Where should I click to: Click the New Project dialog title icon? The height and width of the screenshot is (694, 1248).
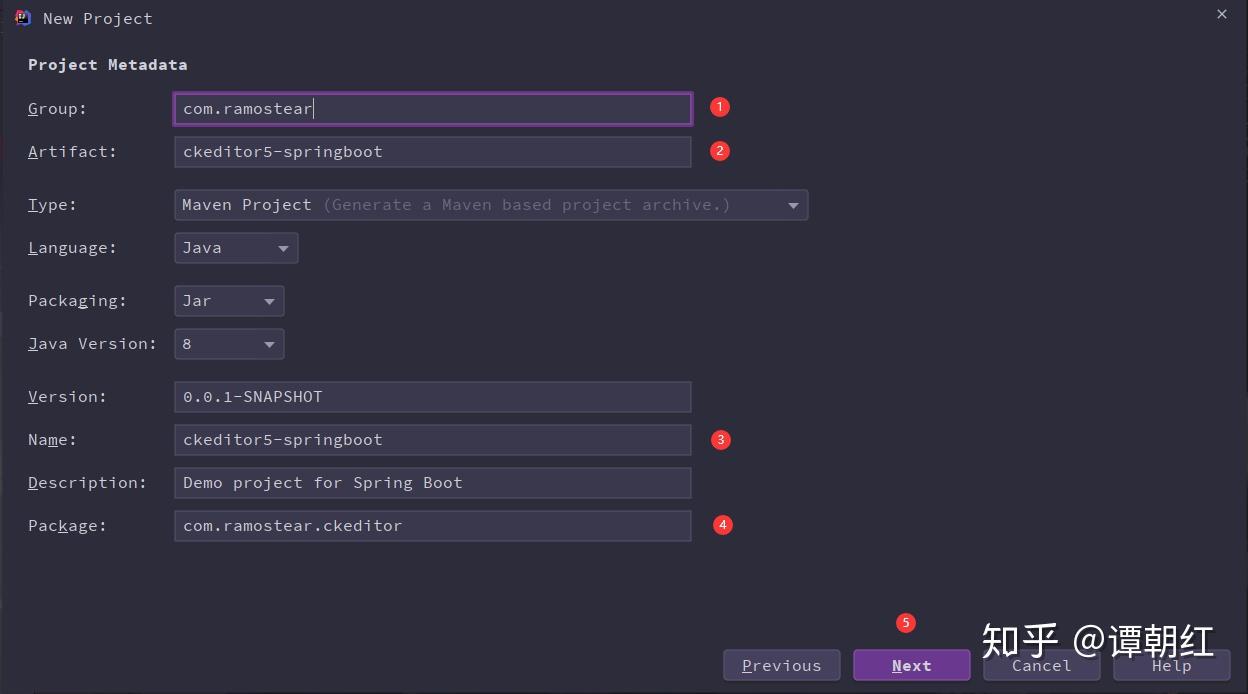22,17
